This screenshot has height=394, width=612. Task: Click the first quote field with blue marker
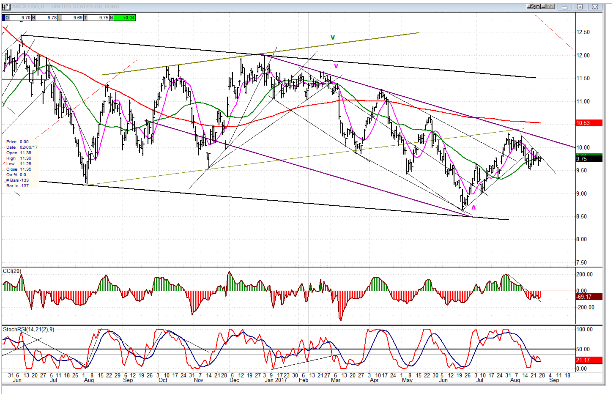18,18
